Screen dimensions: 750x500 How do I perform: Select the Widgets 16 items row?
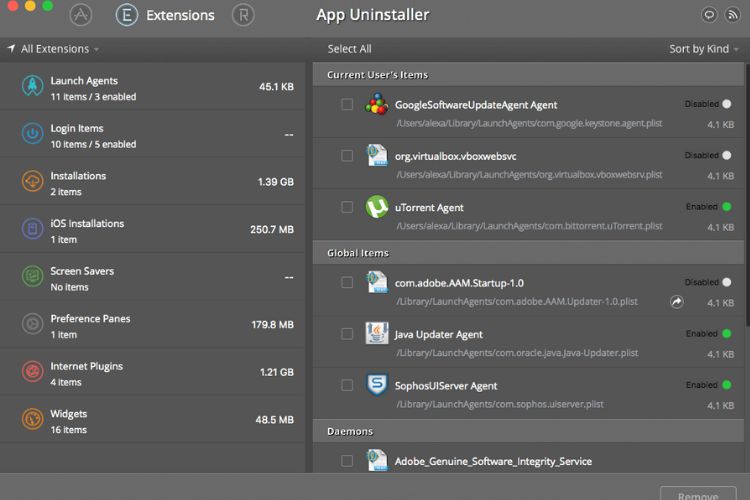pos(153,420)
